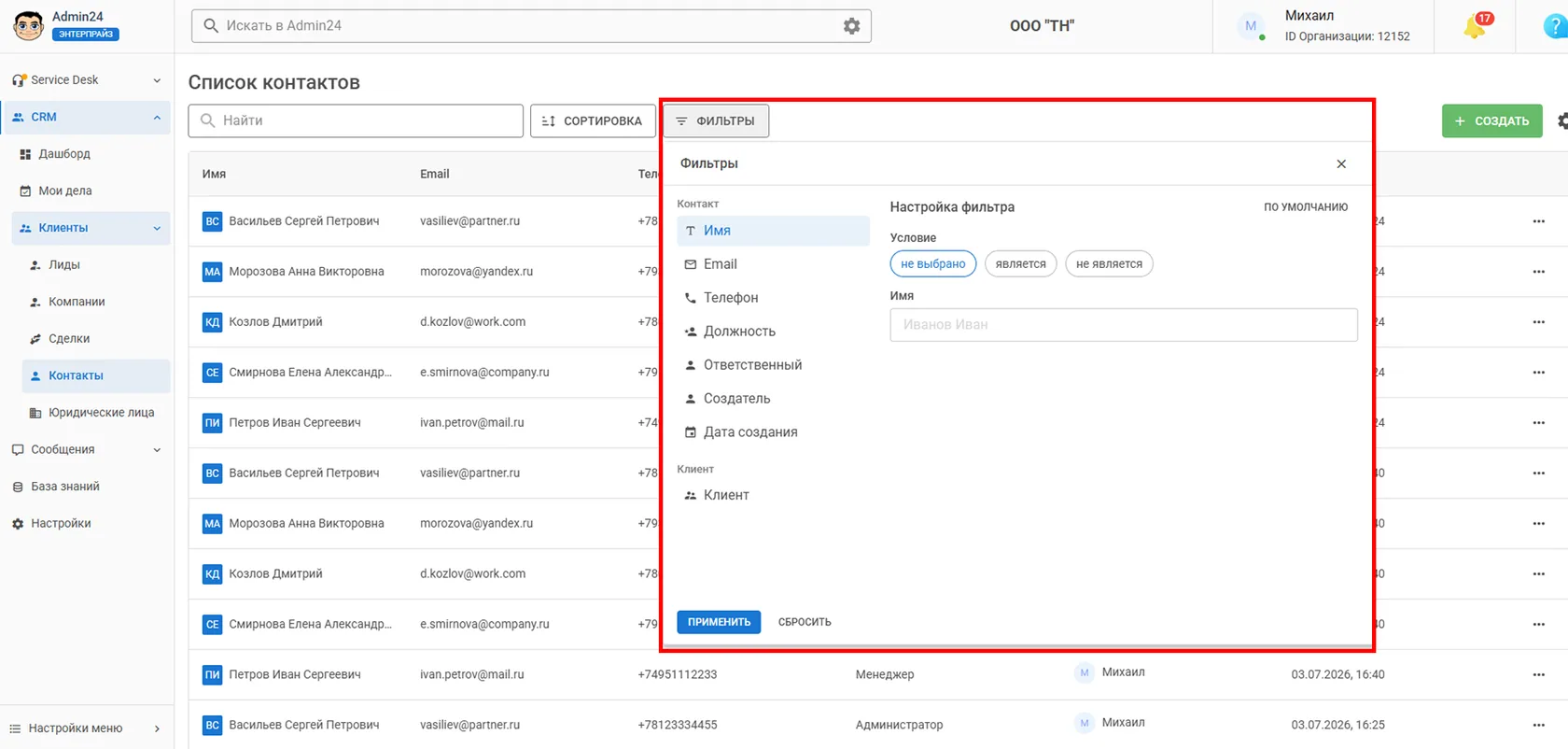The width and height of the screenshot is (1568, 749).
Task: Close the Фильтры panel with X
Action: click(x=1341, y=163)
